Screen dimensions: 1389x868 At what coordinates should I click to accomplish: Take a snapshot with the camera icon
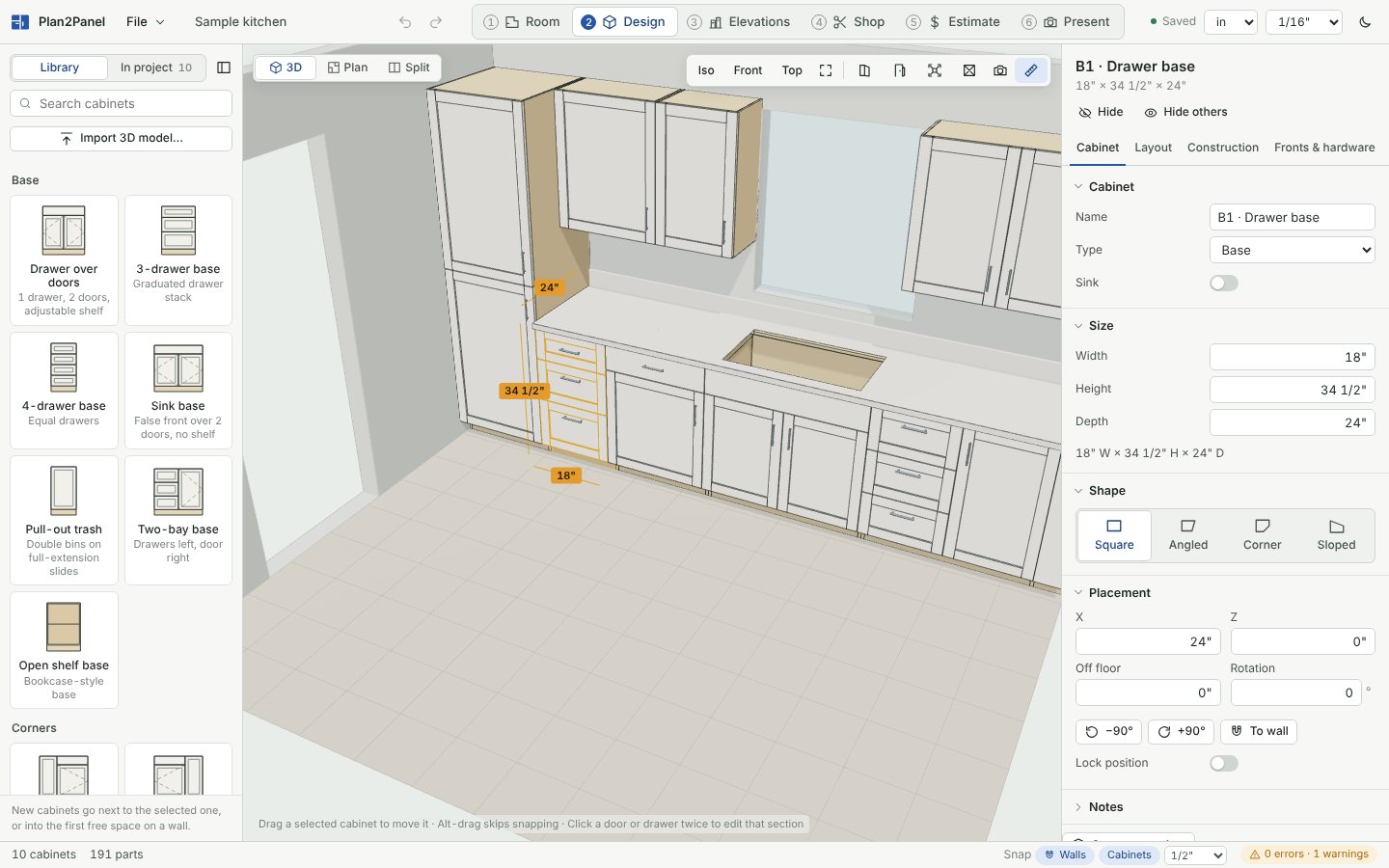point(1000,70)
